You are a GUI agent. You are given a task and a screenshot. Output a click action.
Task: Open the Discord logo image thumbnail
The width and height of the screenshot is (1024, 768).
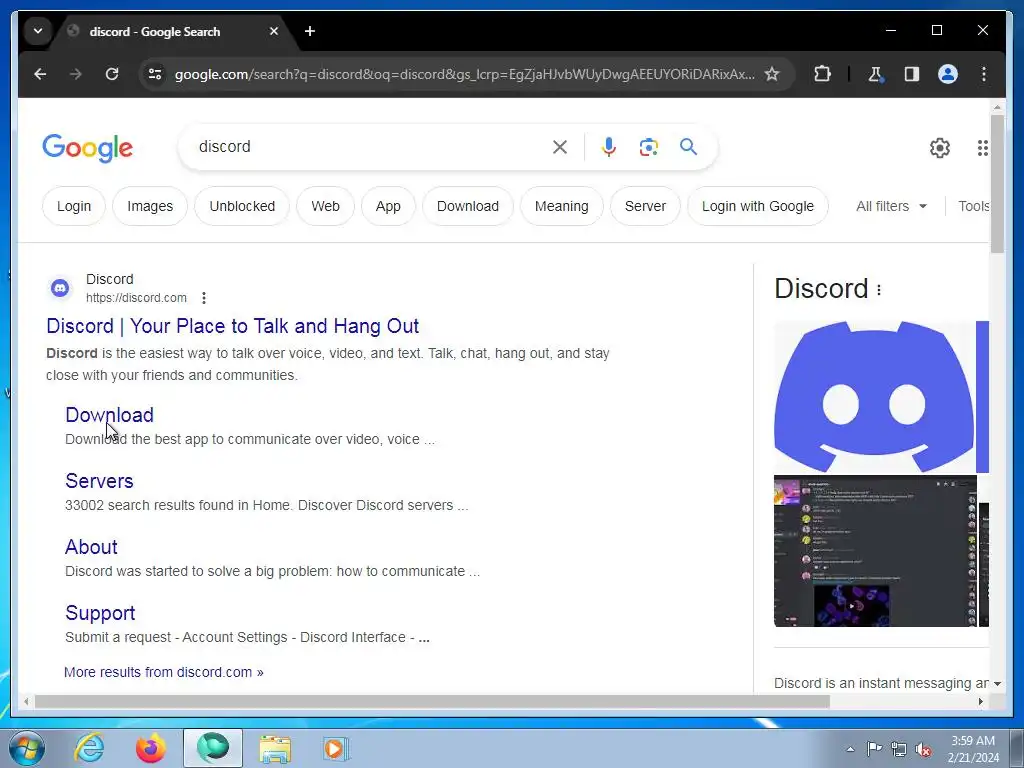874,397
